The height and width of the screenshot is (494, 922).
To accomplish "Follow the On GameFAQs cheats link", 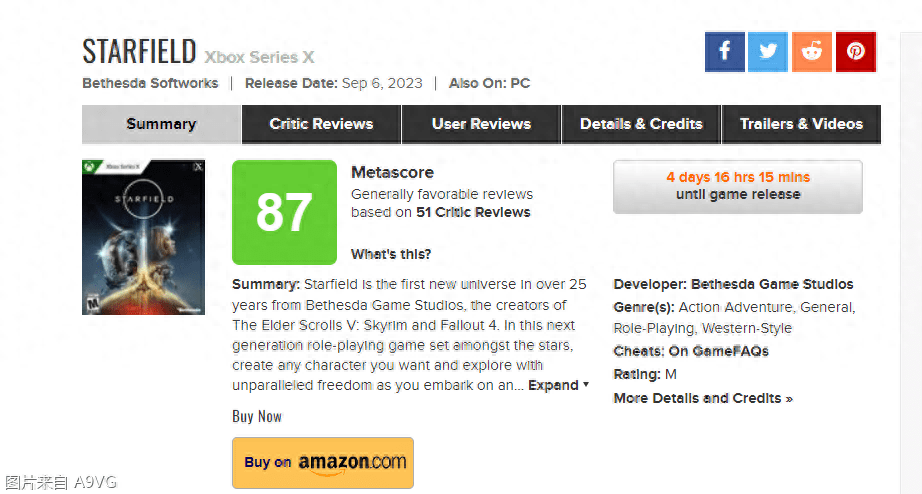I will point(719,351).
